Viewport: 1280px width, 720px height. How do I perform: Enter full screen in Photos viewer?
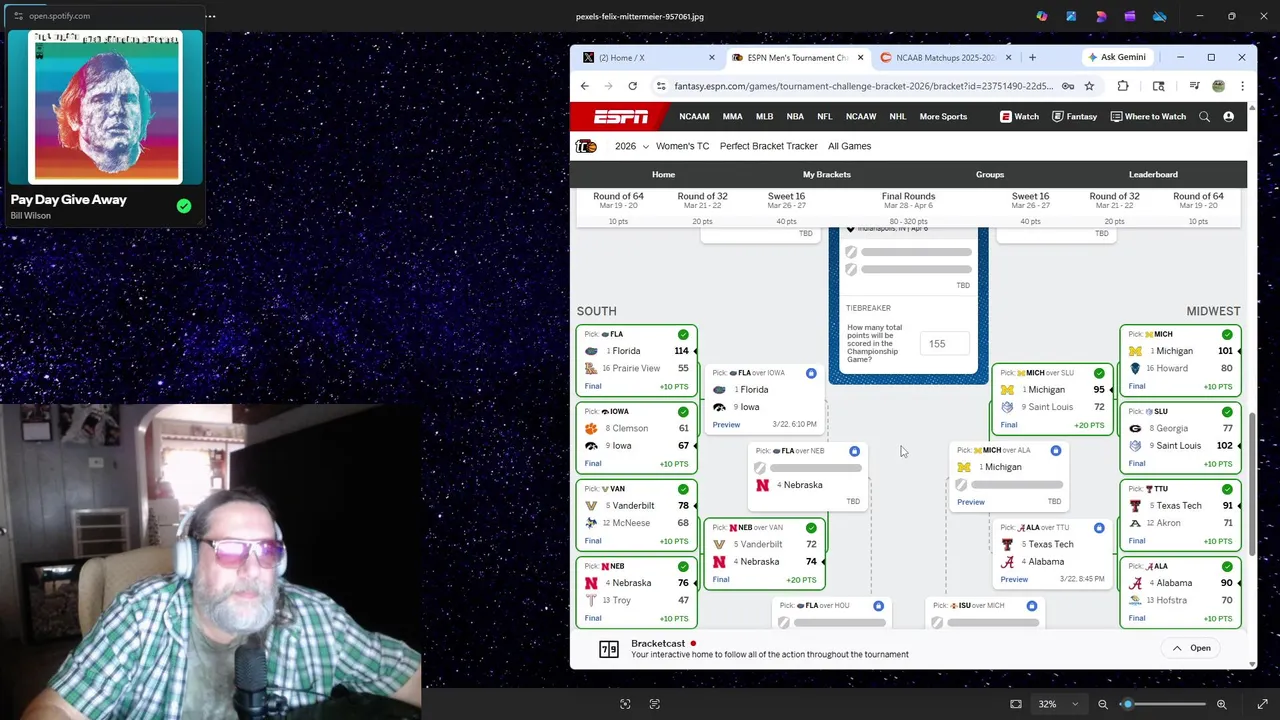[1263, 704]
